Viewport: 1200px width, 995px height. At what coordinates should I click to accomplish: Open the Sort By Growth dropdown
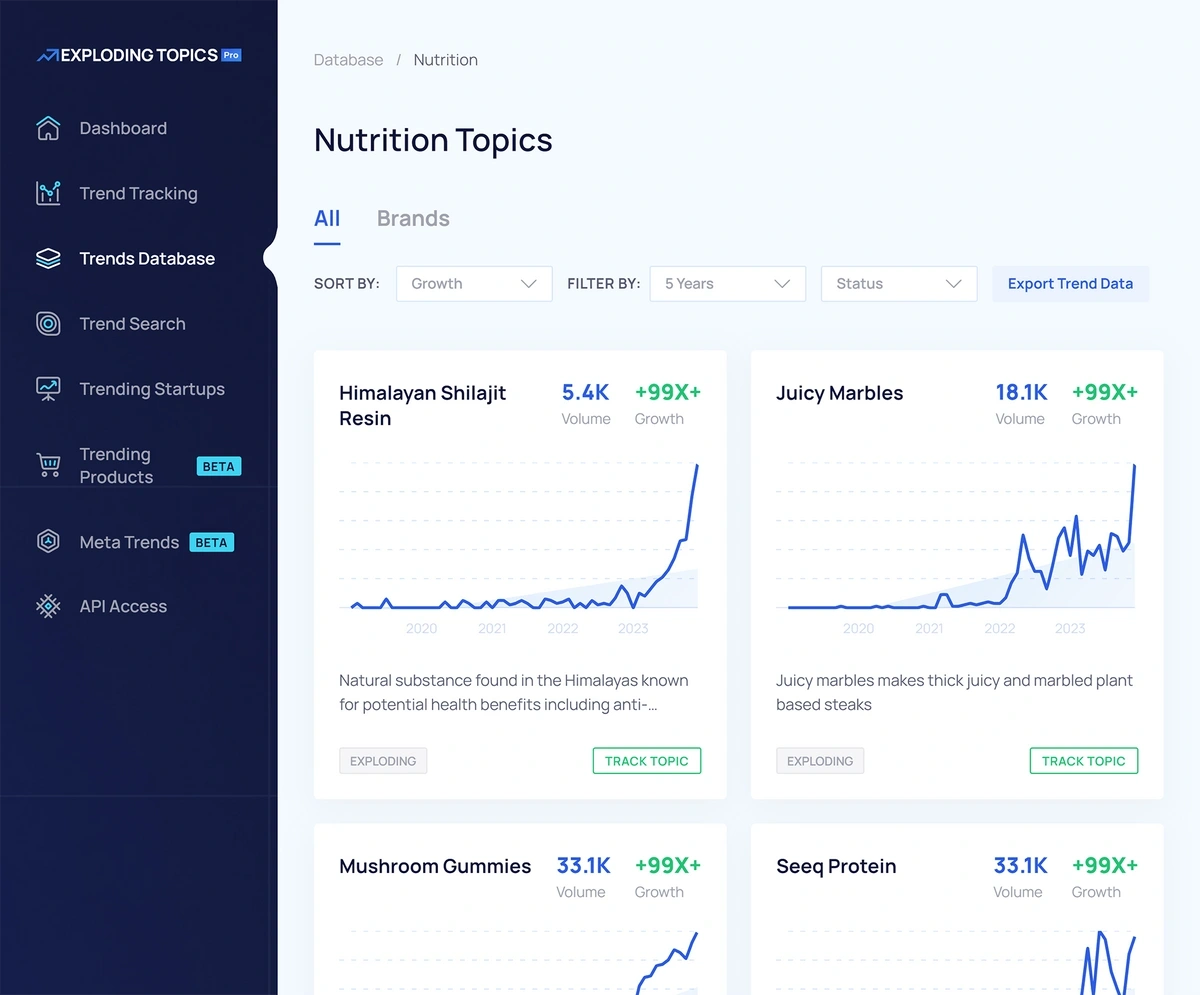474,284
